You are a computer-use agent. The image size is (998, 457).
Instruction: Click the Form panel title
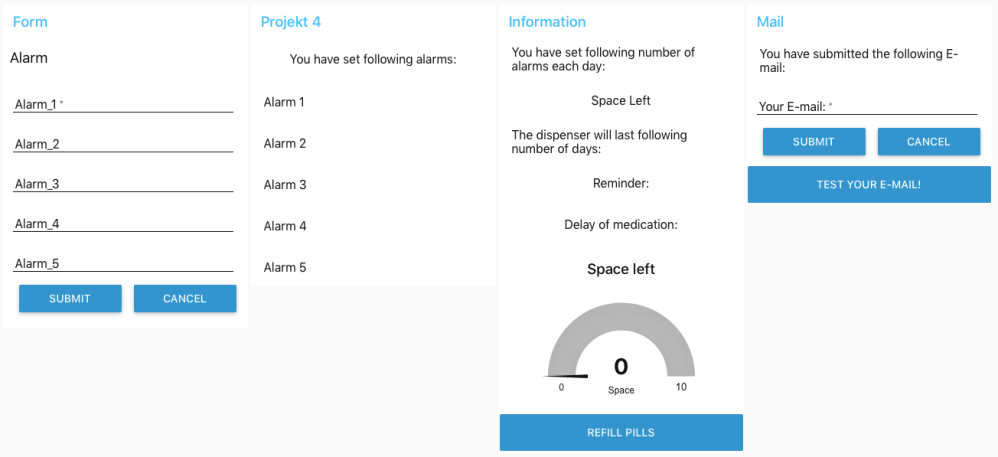(30, 22)
